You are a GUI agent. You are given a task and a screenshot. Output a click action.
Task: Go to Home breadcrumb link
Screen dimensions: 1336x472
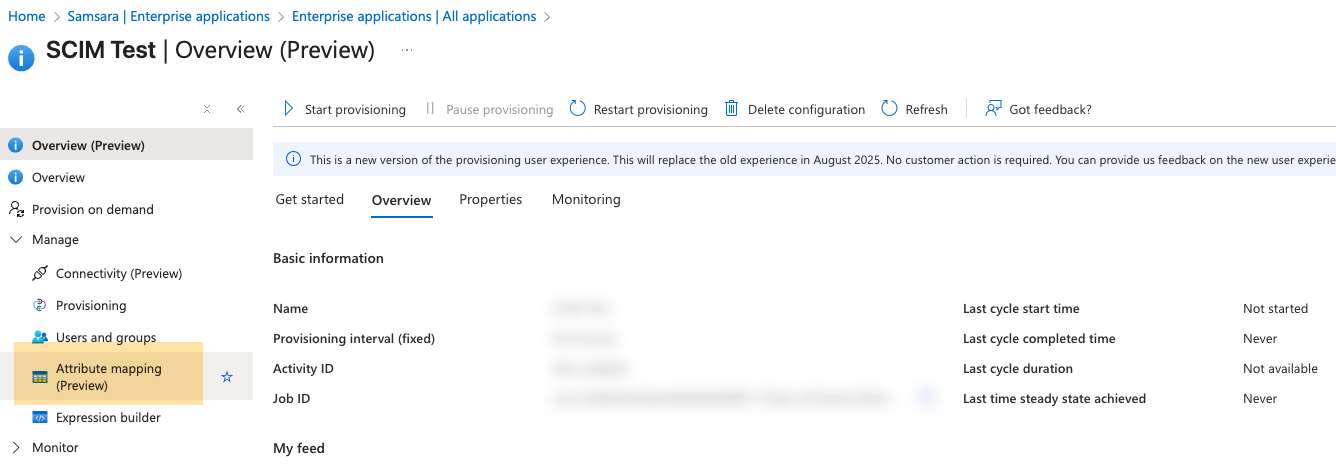point(27,17)
